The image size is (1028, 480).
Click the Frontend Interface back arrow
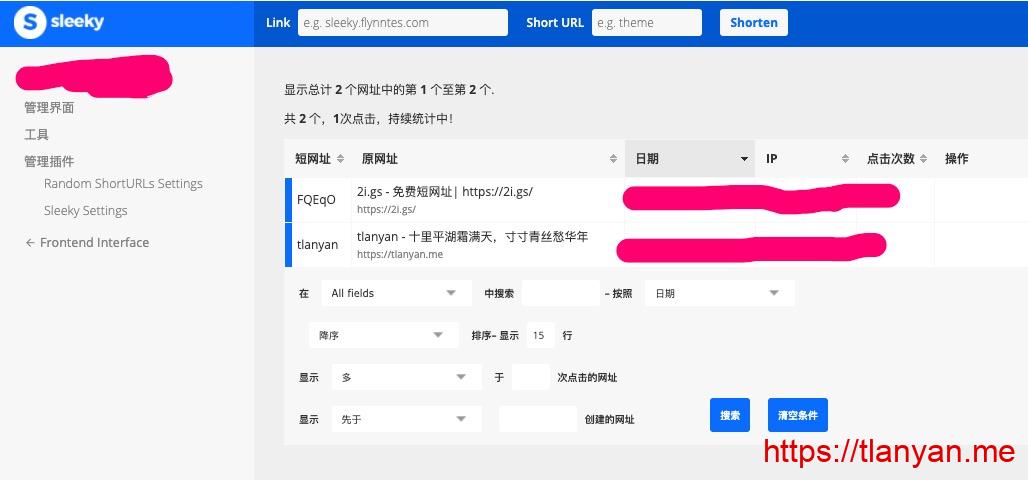point(30,243)
